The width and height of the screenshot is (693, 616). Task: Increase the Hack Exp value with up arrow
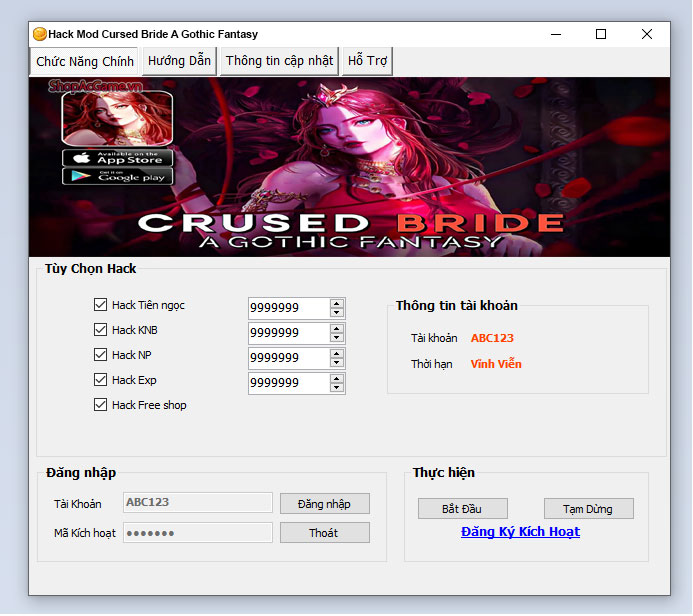click(337, 379)
